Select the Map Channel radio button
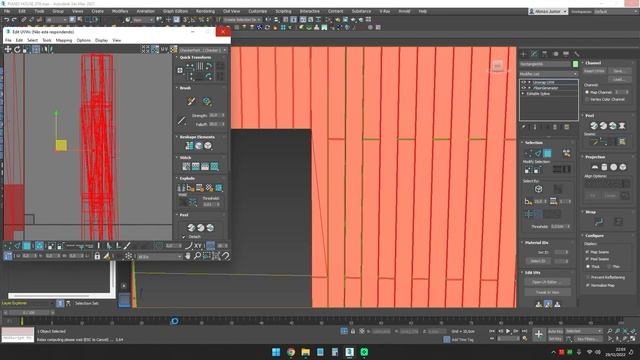640x360 pixels. coord(587,92)
